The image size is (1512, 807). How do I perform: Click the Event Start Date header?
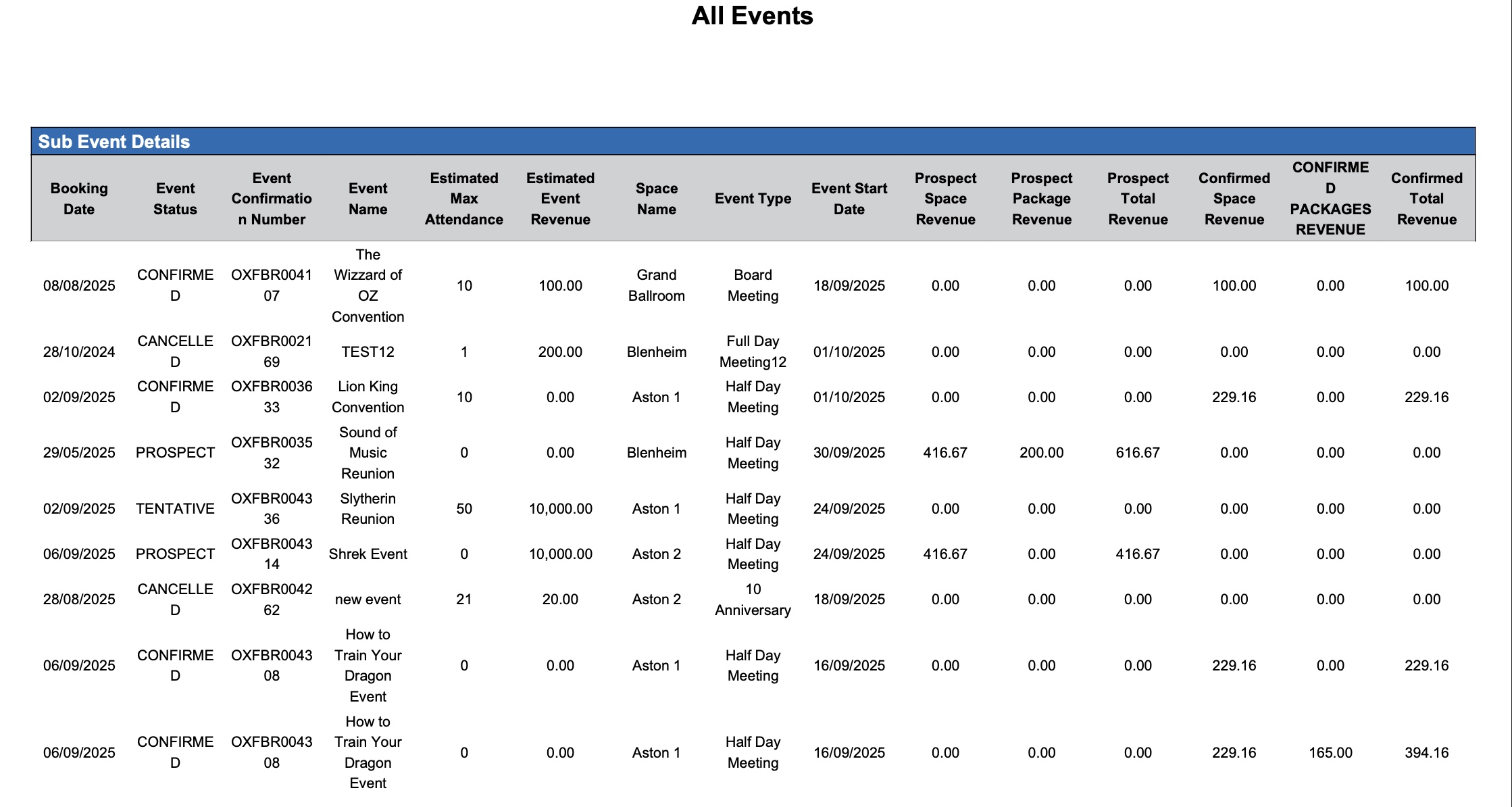[x=849, y=199]
